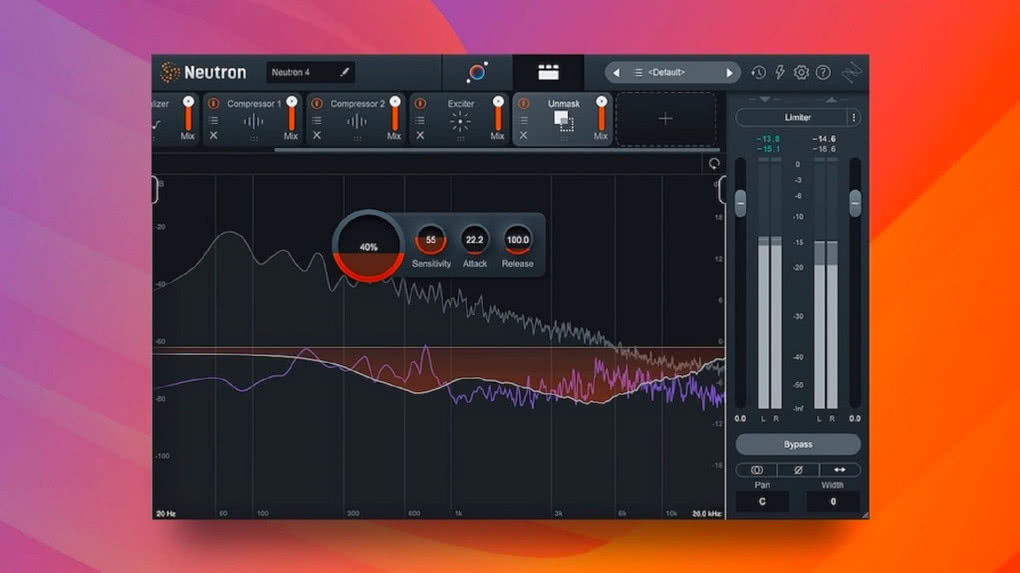The width and height of the screenshot is (1020, 573).
Task: Click the 40% Unmask amount dial
Action: point(369,247)
